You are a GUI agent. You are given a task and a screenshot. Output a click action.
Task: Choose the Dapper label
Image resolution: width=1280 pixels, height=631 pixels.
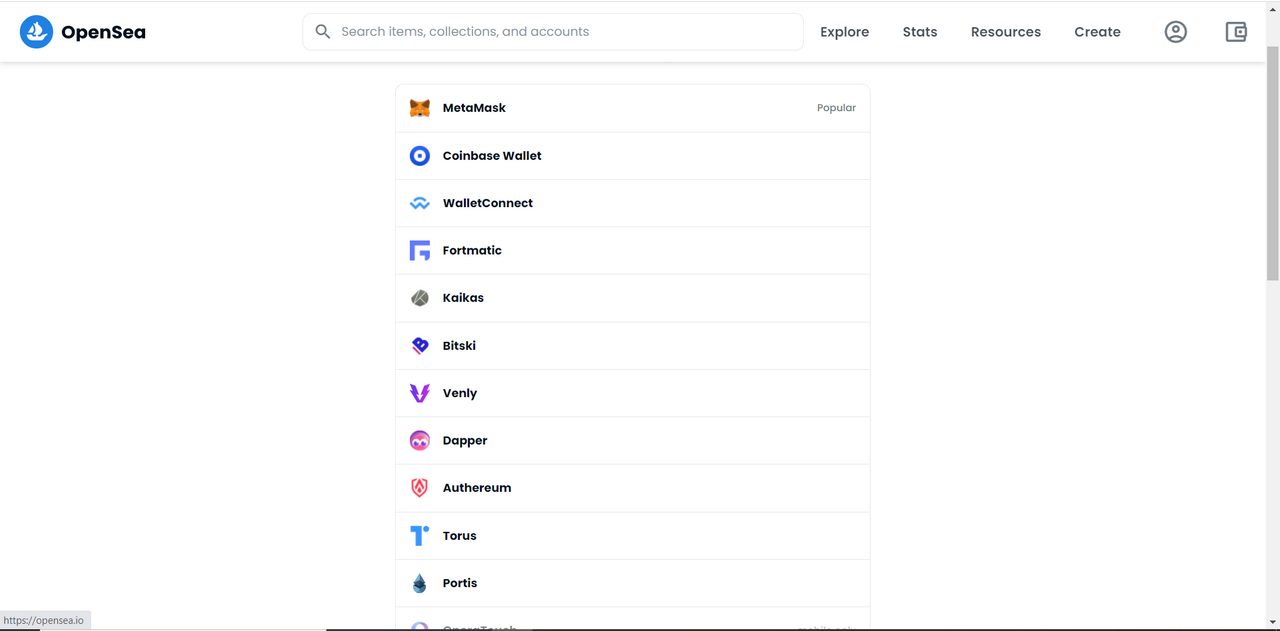(465, 441)
